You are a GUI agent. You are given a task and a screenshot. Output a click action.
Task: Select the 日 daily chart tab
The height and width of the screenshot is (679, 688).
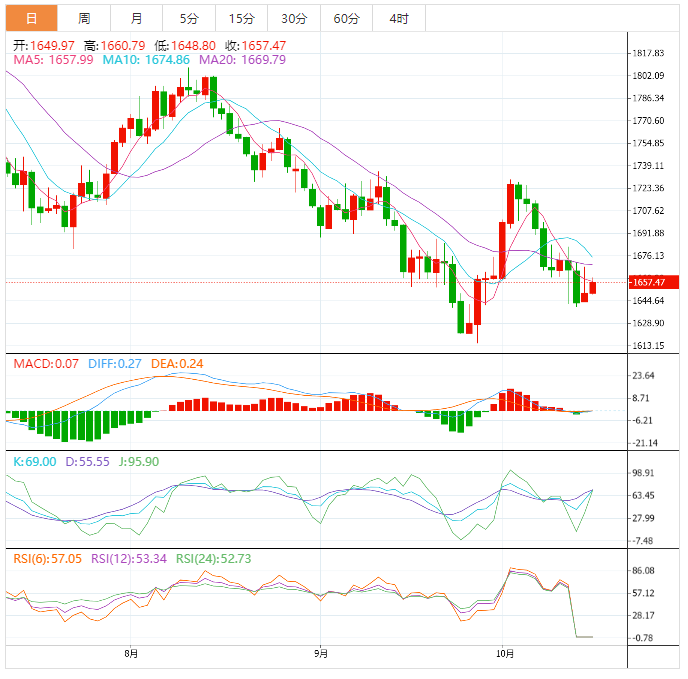31,18
